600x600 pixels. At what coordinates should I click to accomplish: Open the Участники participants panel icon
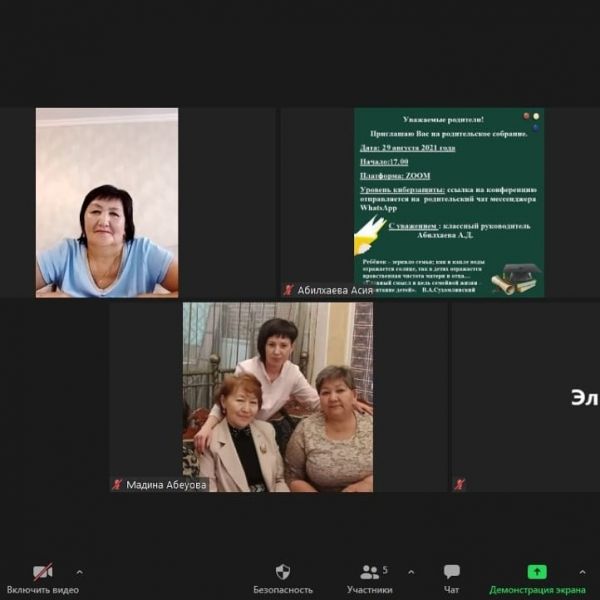click(x=370, y=572)
